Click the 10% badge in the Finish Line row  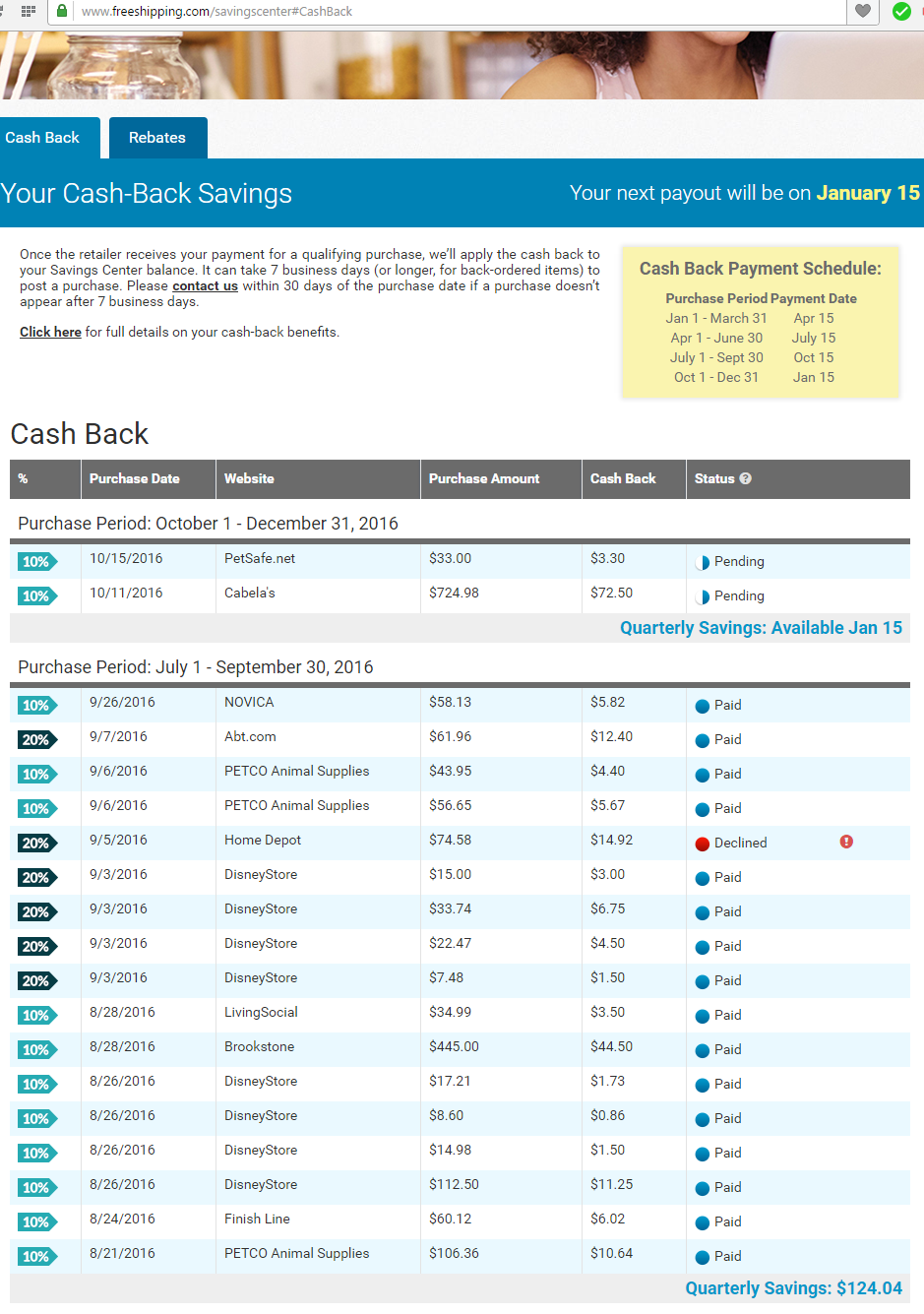(x=37, y=1222)
